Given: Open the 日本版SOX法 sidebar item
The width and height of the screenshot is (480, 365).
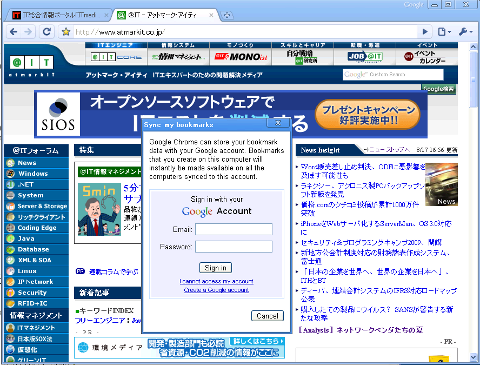Looking at the screenshot, I should click(37, 339).
